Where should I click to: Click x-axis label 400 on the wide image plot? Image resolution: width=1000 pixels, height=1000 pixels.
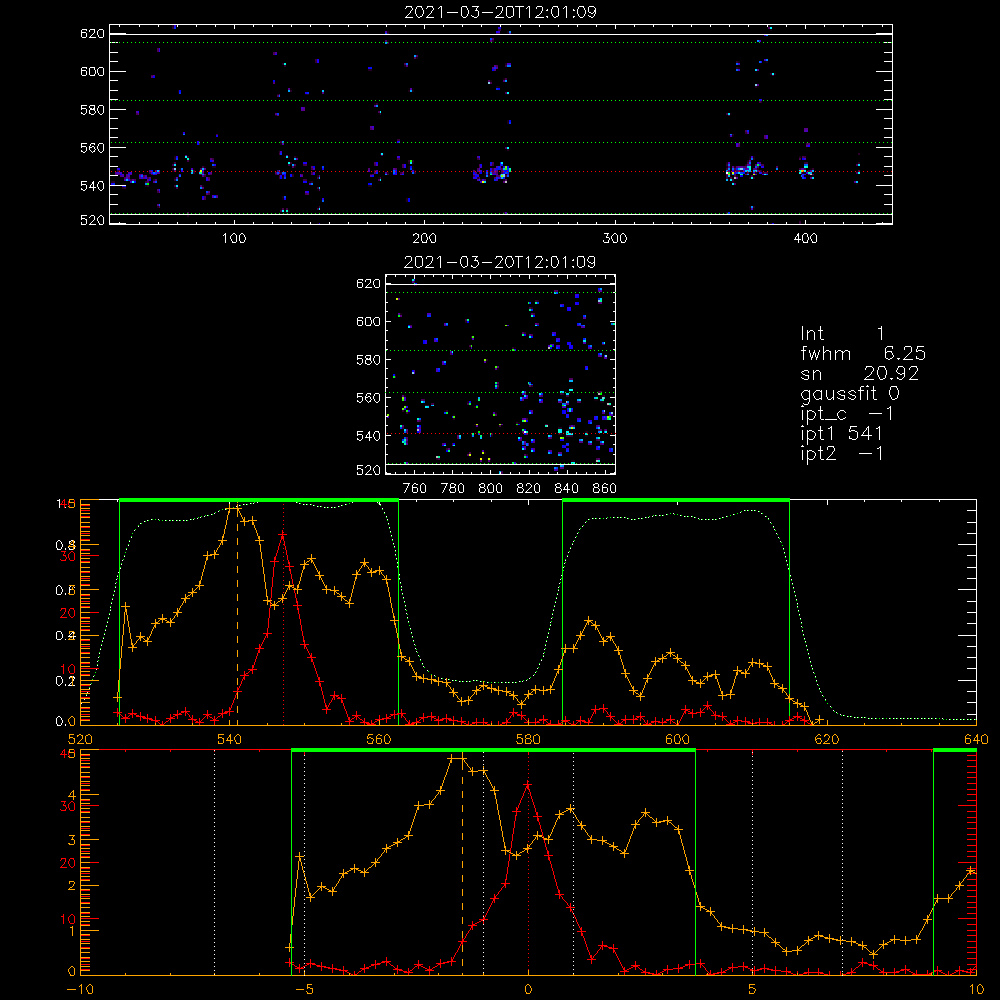tap(805, 239)
